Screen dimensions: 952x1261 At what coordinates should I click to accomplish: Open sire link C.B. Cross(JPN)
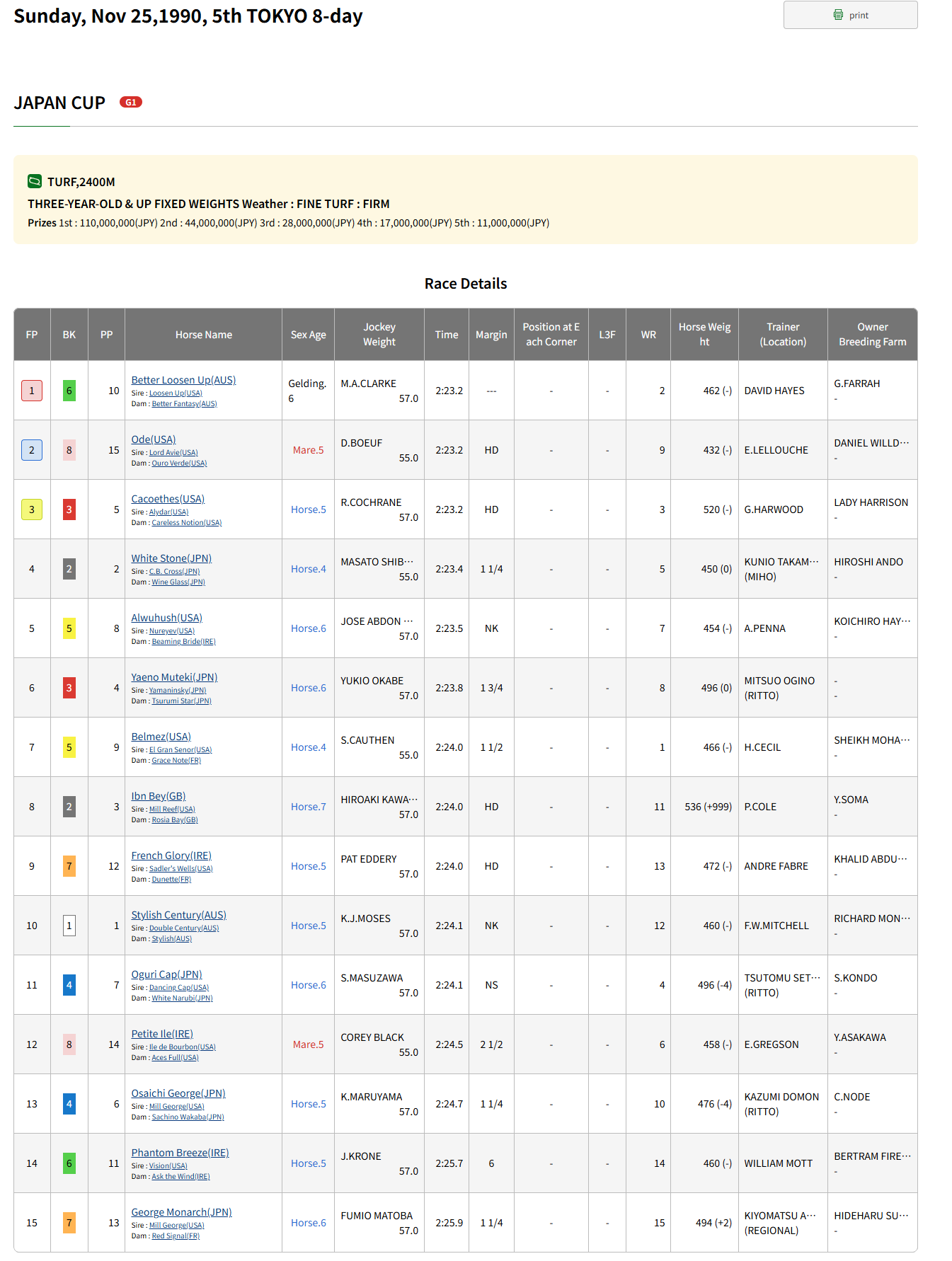point(174,572)
